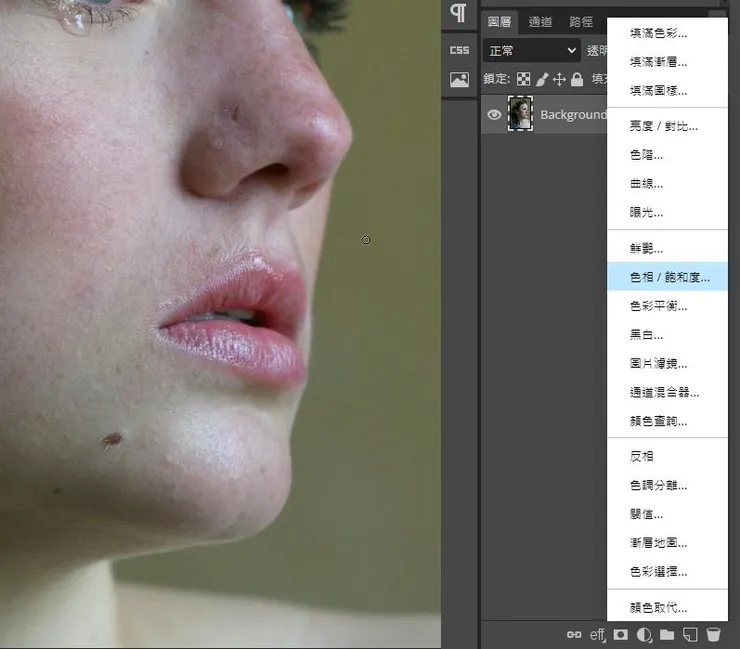Viewport: 740px width, 649px height.
Task: Switch to the 路徑 tab
Action: (581, 22)
